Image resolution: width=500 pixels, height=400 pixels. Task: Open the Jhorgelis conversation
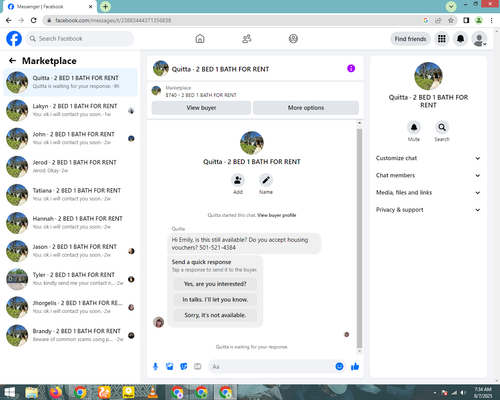pyautogui.click(x=70, y=307)
